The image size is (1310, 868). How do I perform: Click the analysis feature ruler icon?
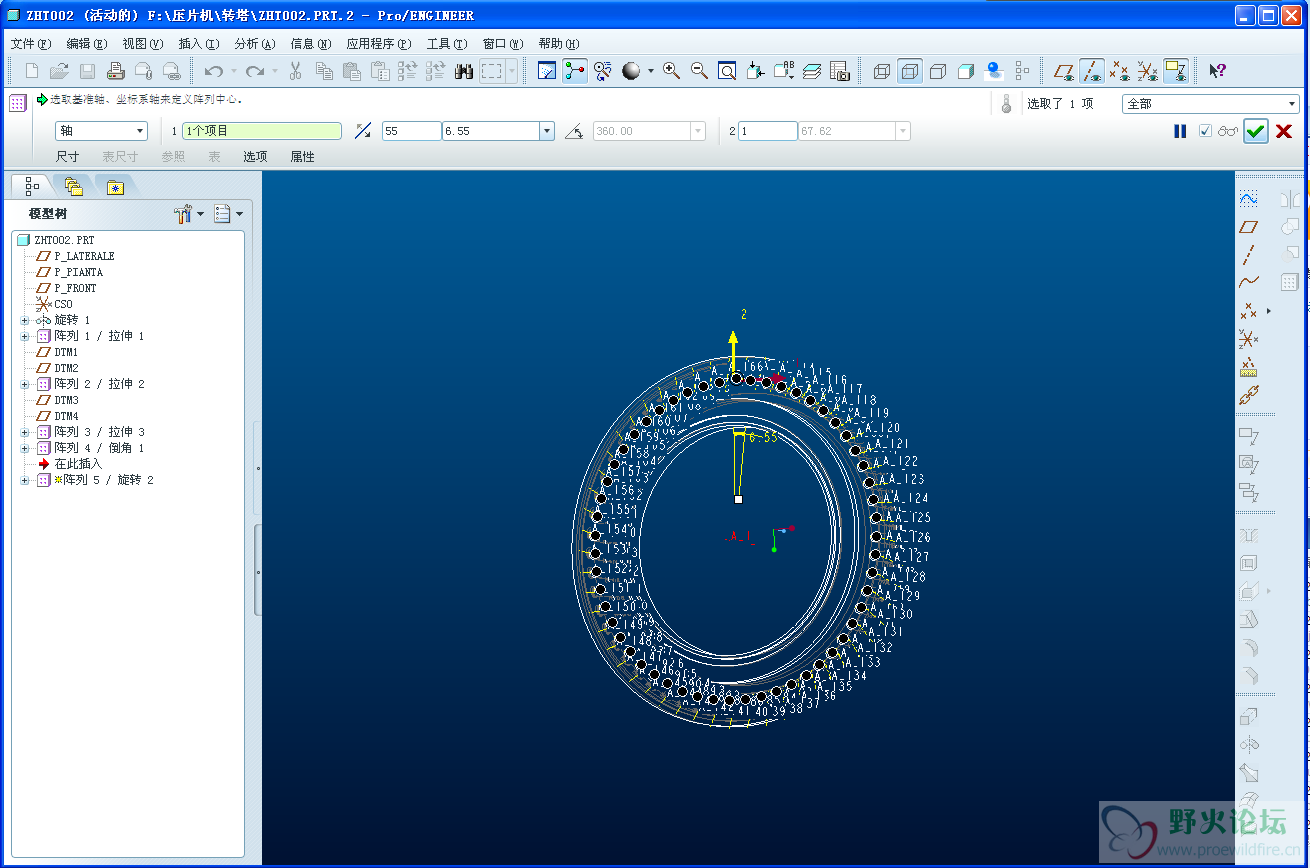point(1248,367)
